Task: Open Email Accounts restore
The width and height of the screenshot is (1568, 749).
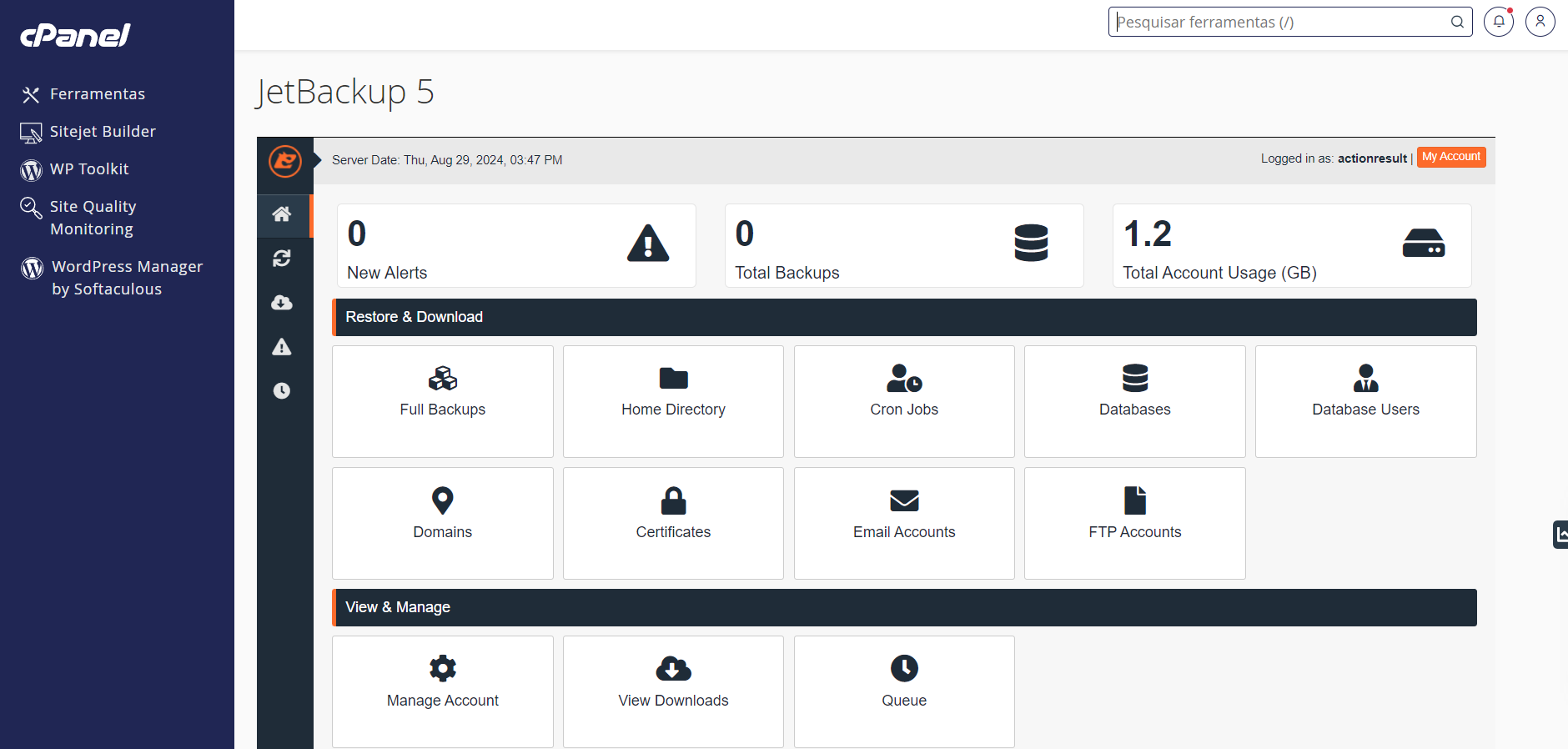Action: click(904, 524)
